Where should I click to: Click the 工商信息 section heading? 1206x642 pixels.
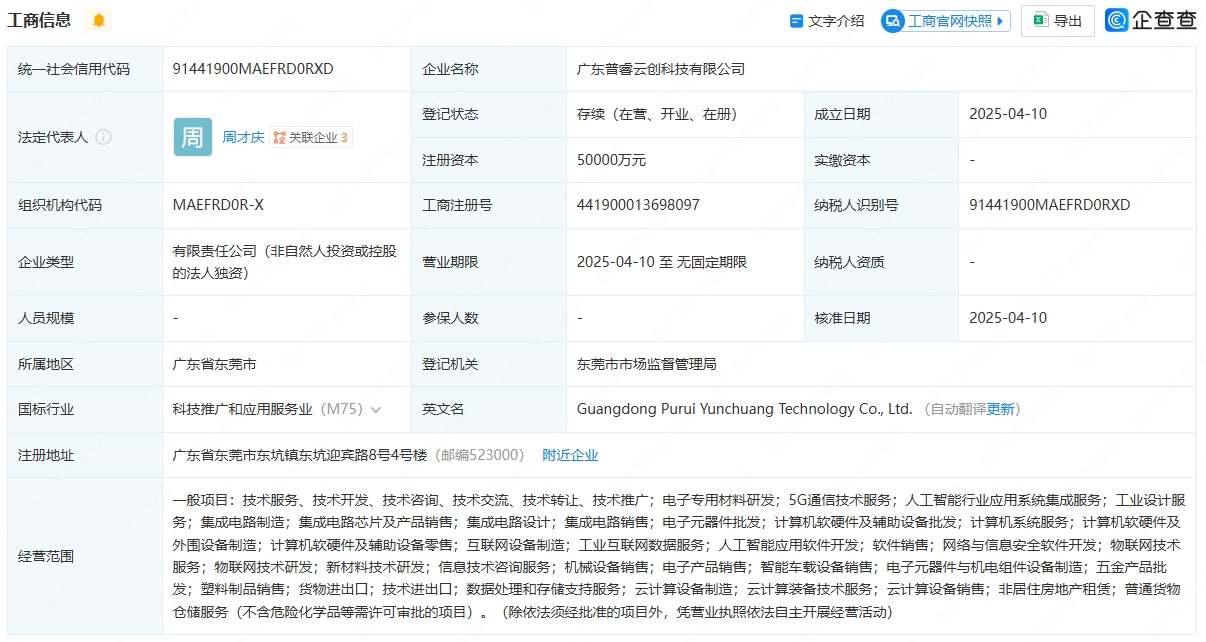(39, 20)
